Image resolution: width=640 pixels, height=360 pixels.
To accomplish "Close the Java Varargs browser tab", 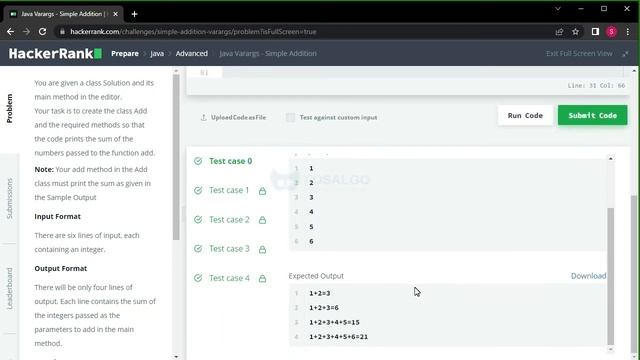I will point(116,14).
